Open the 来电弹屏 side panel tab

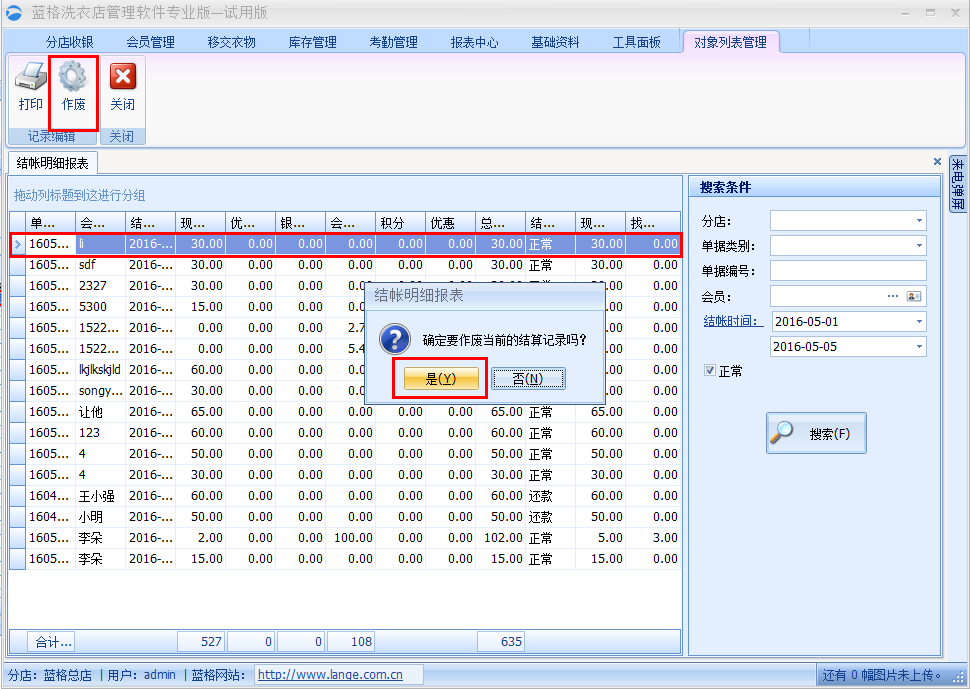click(958, 184)
